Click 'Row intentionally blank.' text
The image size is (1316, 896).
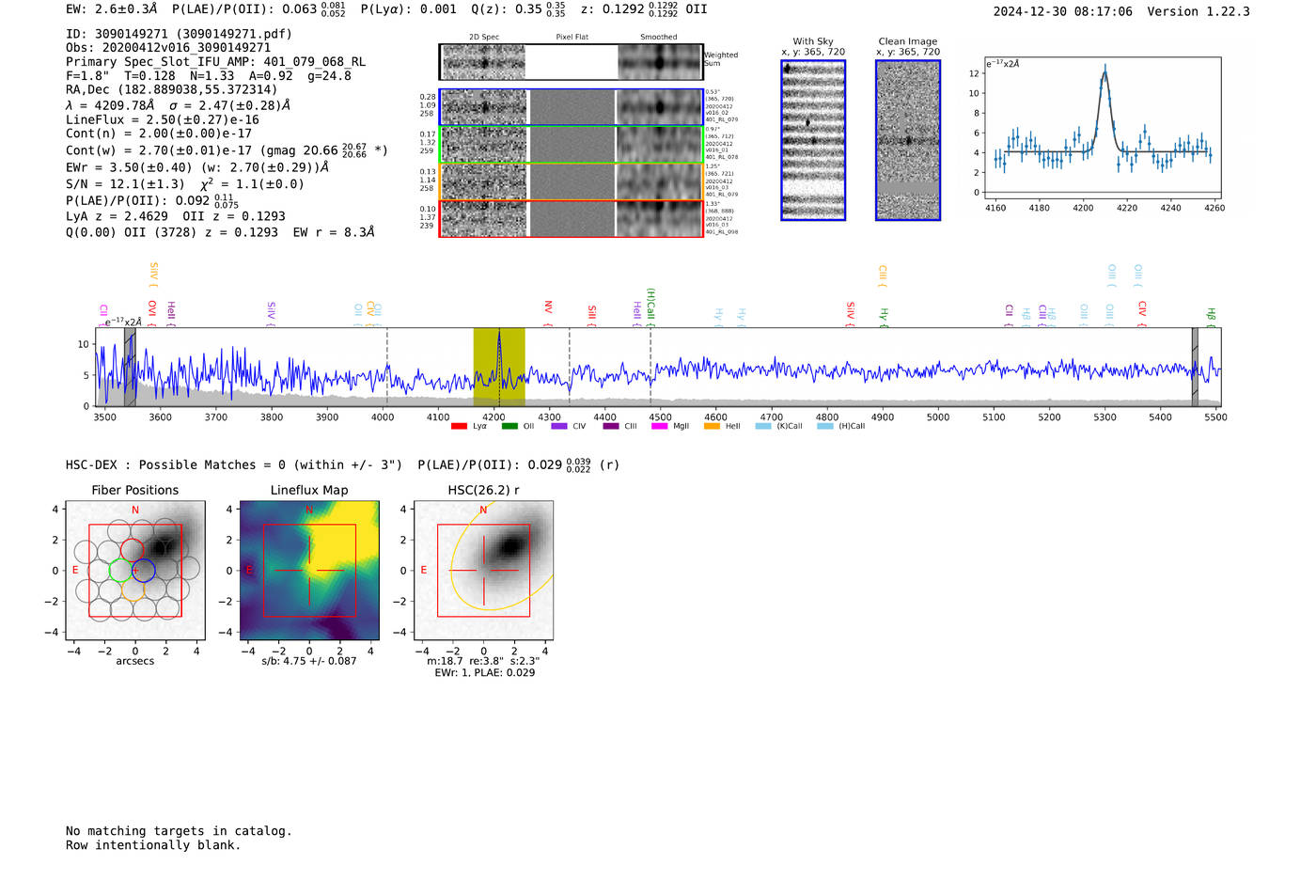click(153, 845)
